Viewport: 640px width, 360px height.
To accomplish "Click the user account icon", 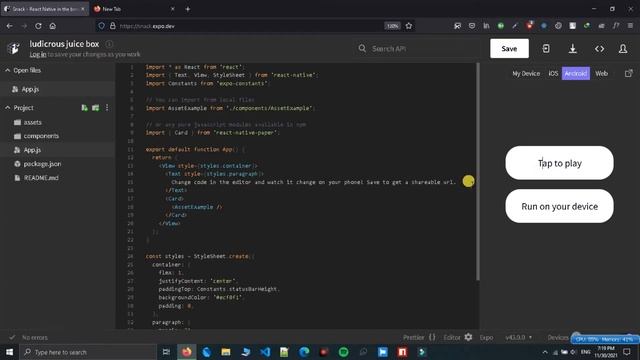I will [623, 49].
